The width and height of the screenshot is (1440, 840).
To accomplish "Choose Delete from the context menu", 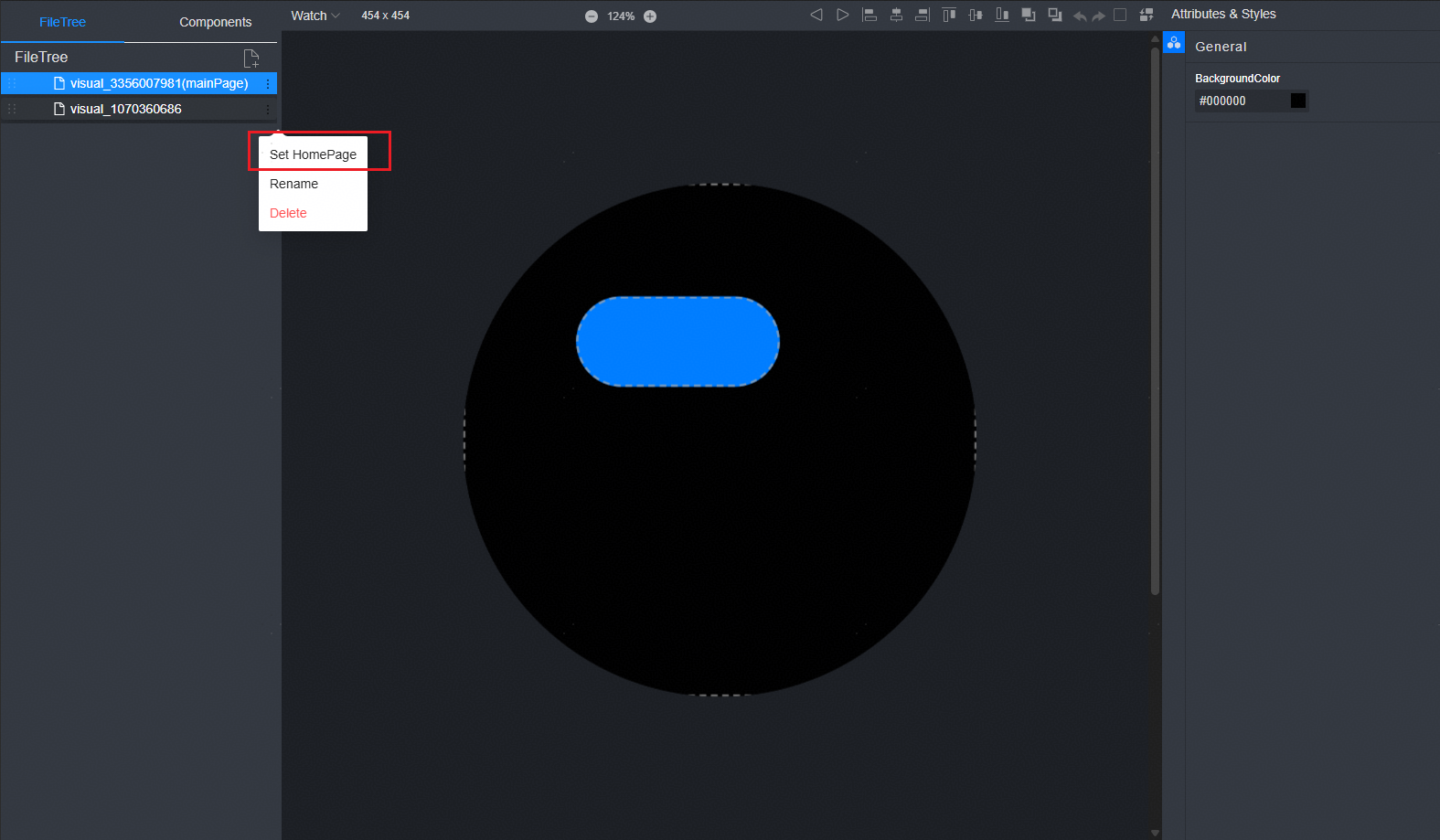I will tap(288, 213).
